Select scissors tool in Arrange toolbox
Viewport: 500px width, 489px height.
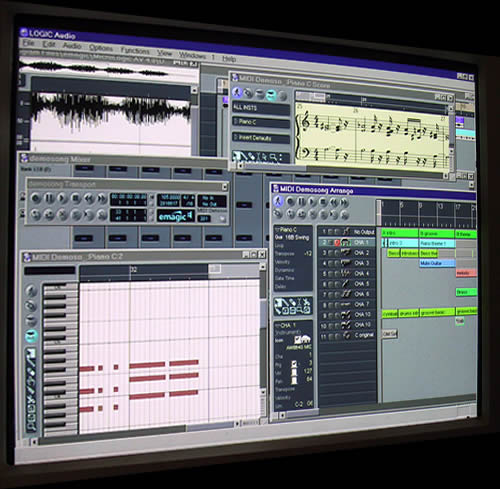306,303
